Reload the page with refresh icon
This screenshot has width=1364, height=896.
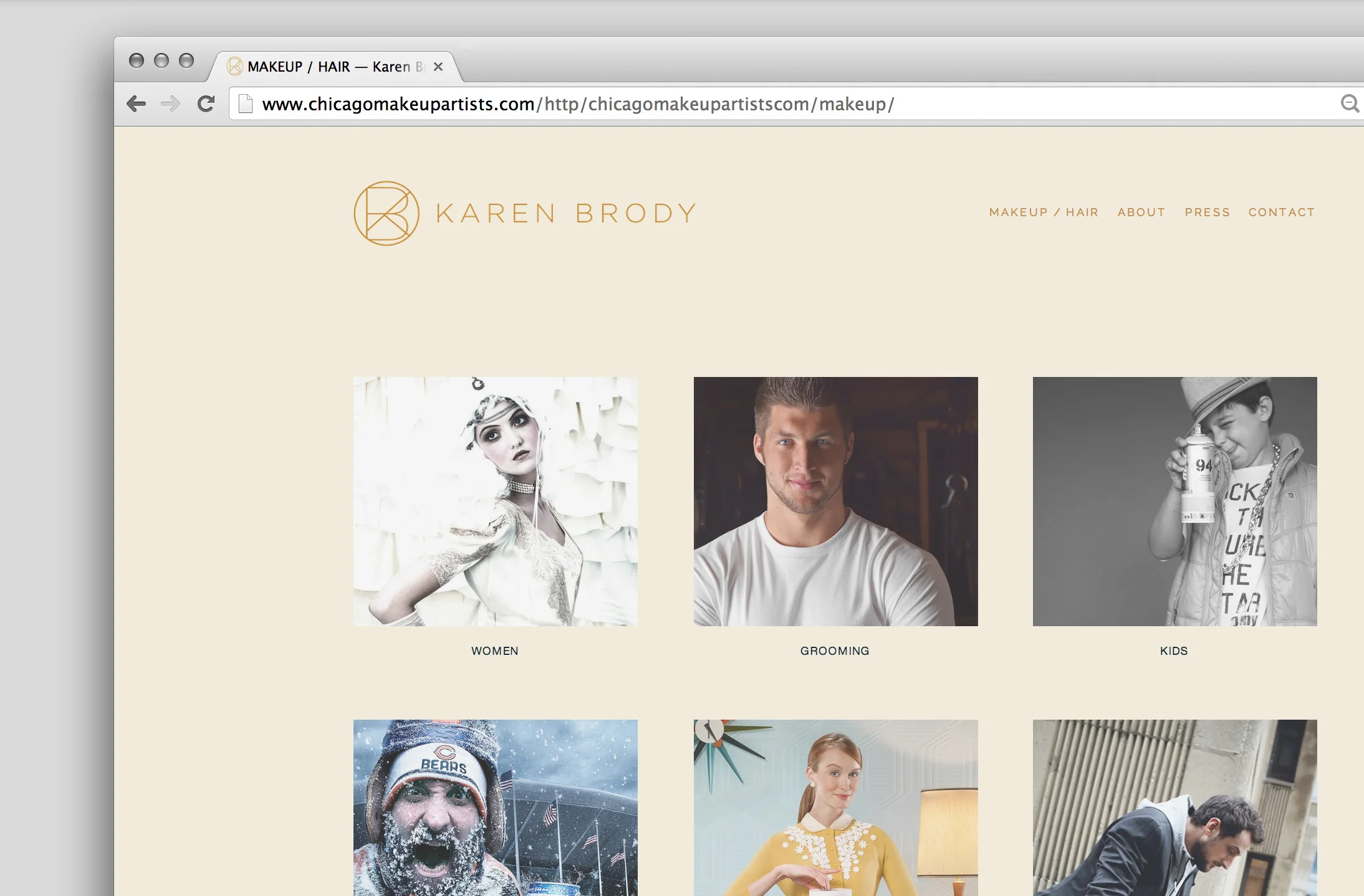click(x=206, y=103)
